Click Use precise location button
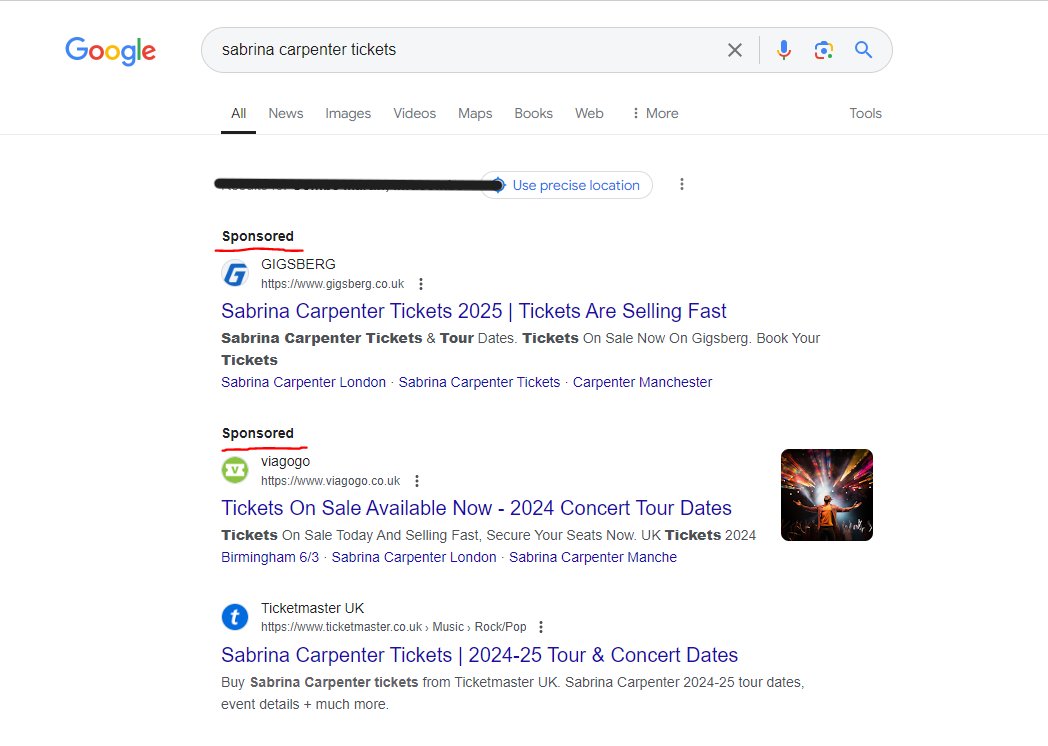This screenshot has width=1048, height=746. (x=567, y=185)
